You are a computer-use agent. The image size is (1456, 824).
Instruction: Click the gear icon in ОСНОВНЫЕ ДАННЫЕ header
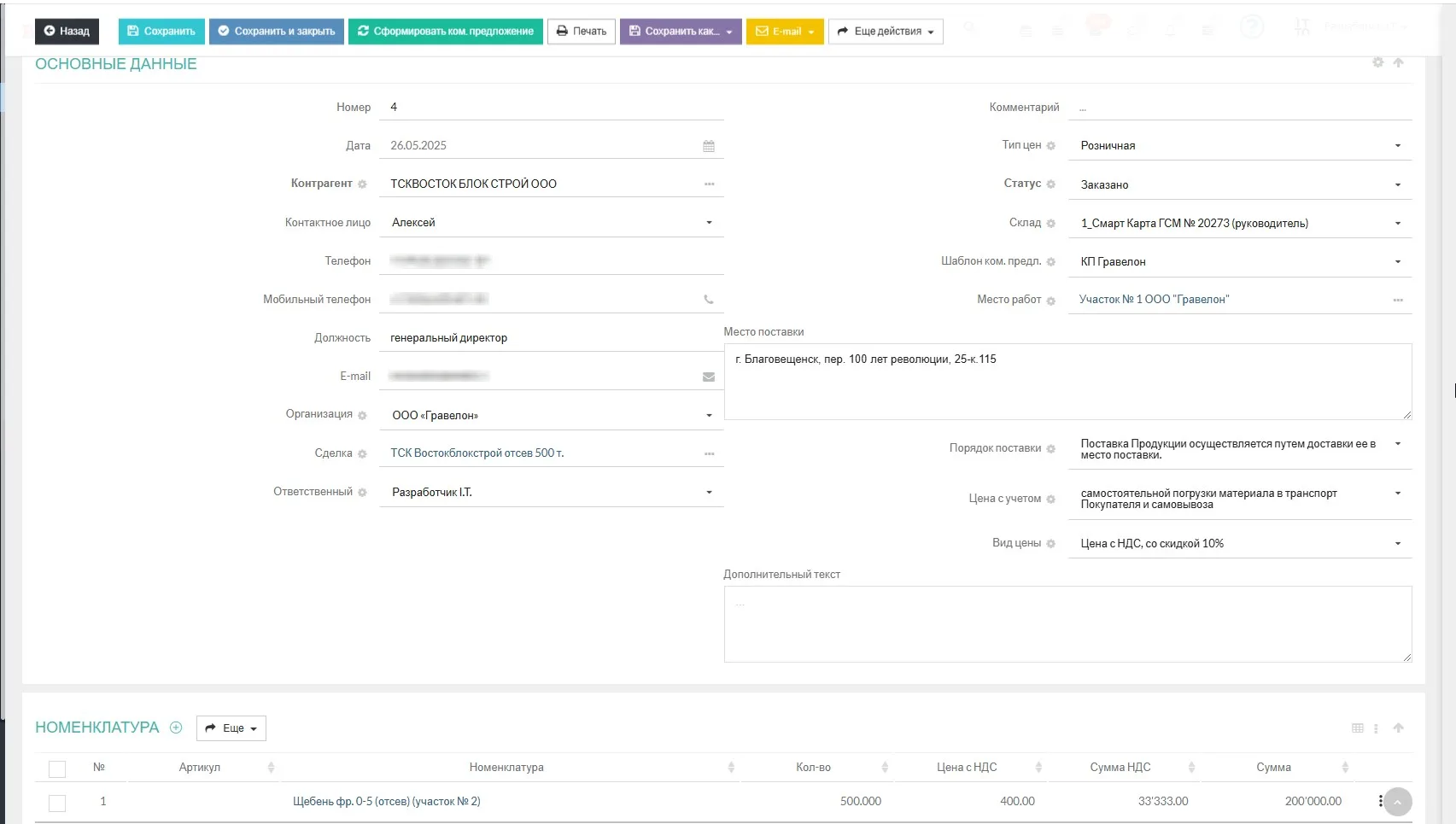click(x=1377, y=62)
